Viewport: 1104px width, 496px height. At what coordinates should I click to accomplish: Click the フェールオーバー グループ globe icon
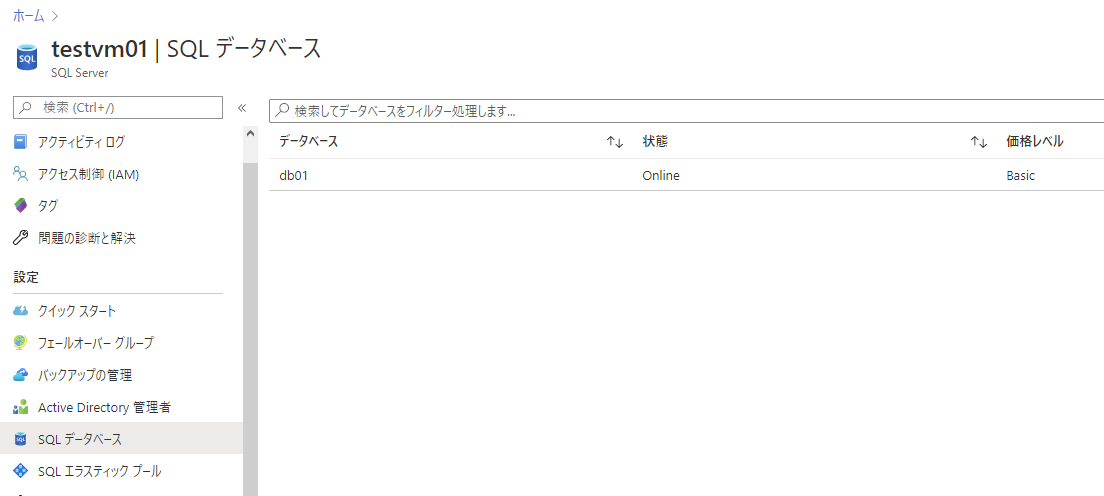(20, 342)
